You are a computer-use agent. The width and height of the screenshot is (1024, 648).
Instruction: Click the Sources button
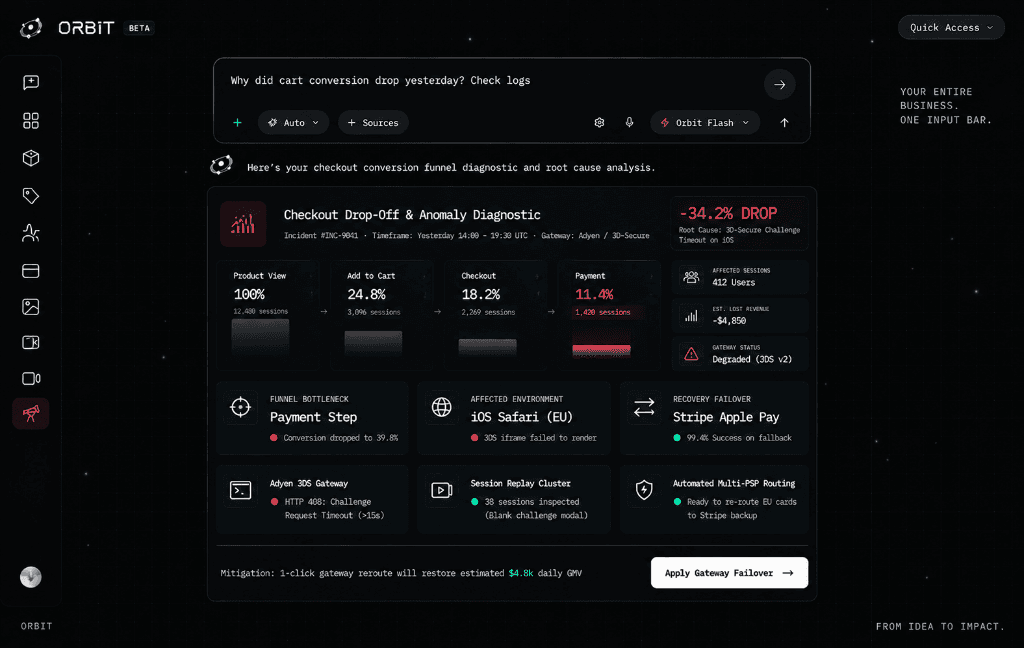point(373,122)
